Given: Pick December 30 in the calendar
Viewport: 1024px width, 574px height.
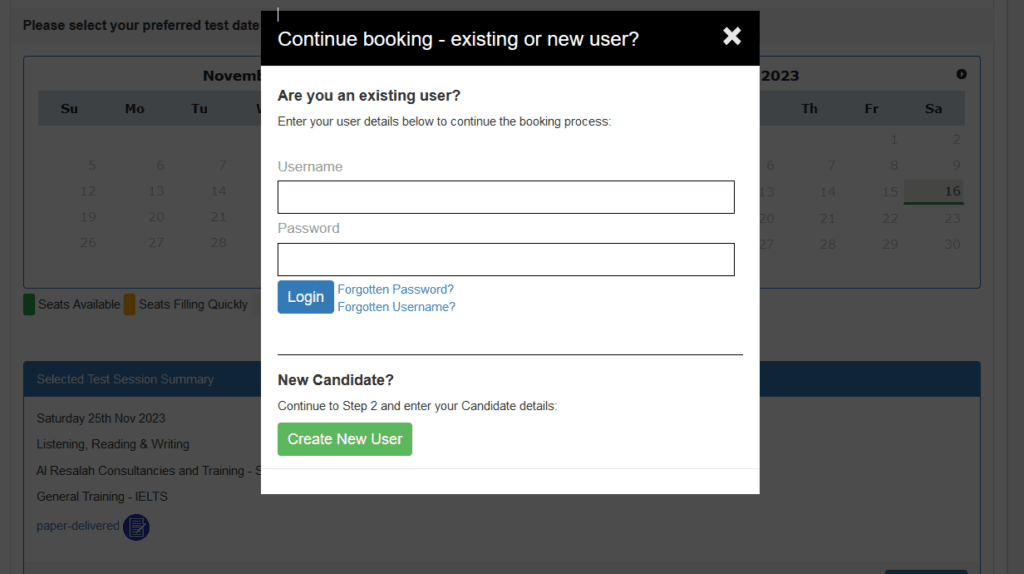Looking at the screenshot, I should [952, 244].
